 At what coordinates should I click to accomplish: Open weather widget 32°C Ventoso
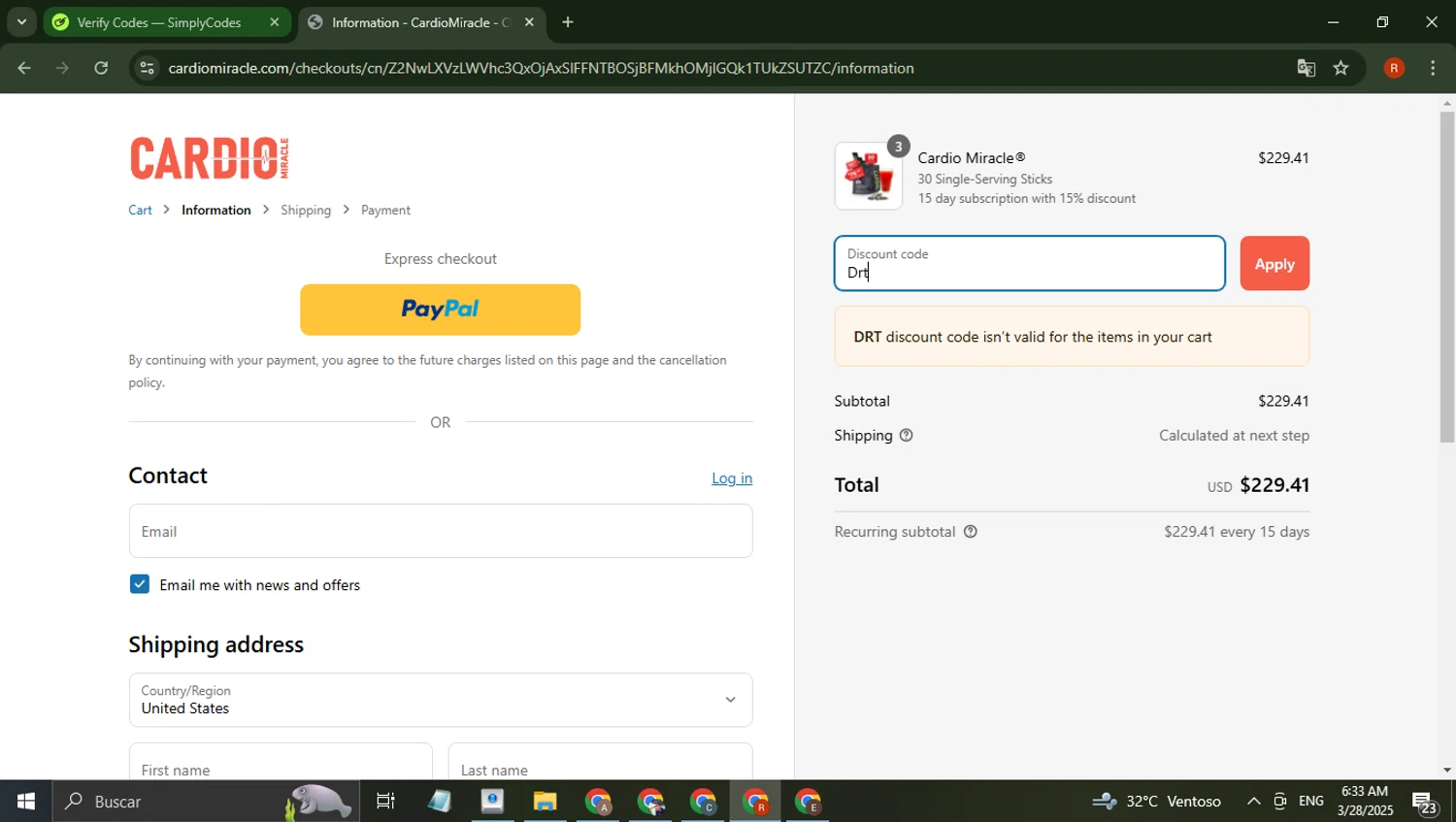[1156, 802]
